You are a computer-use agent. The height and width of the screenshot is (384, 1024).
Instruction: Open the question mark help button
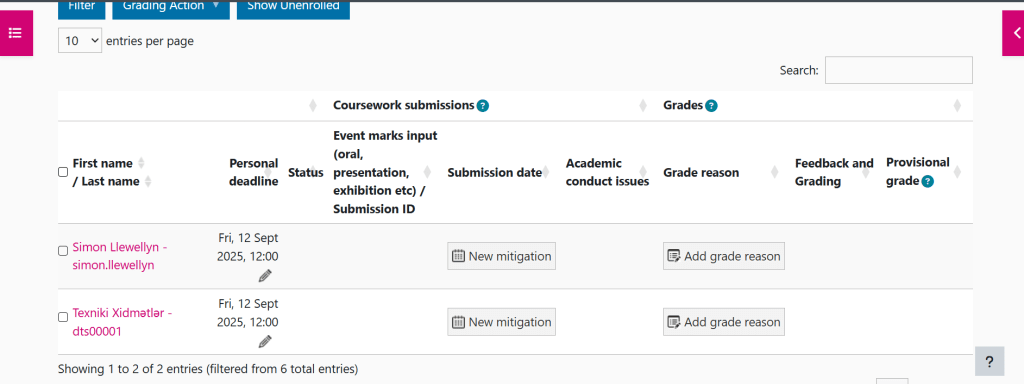pos(989,361)
